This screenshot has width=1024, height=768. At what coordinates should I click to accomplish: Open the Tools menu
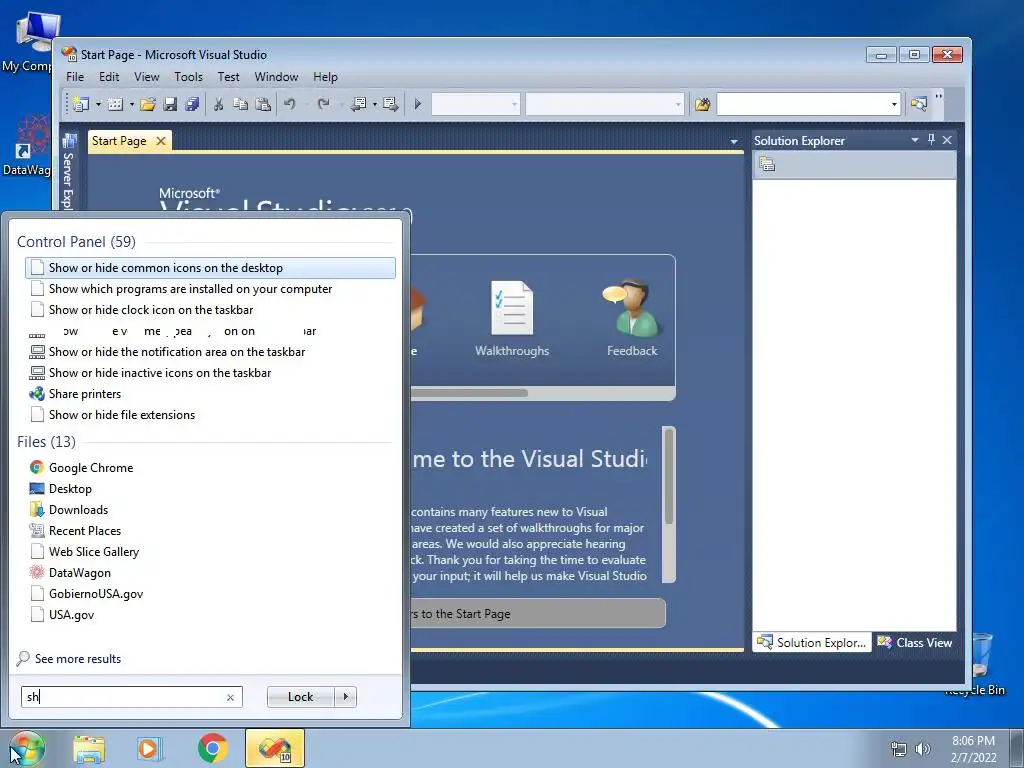point(188,77)
